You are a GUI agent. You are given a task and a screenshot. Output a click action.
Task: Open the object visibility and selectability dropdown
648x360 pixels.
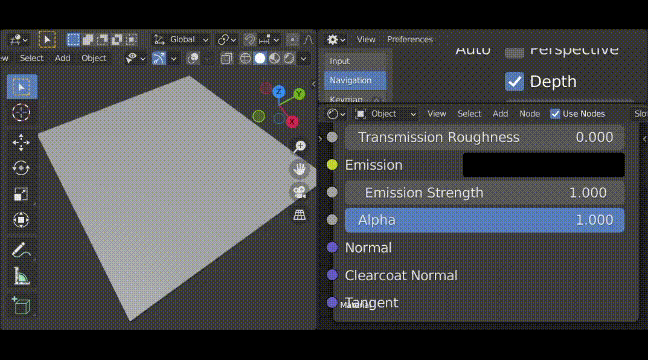pyautogui.click(x=136, y=58)
